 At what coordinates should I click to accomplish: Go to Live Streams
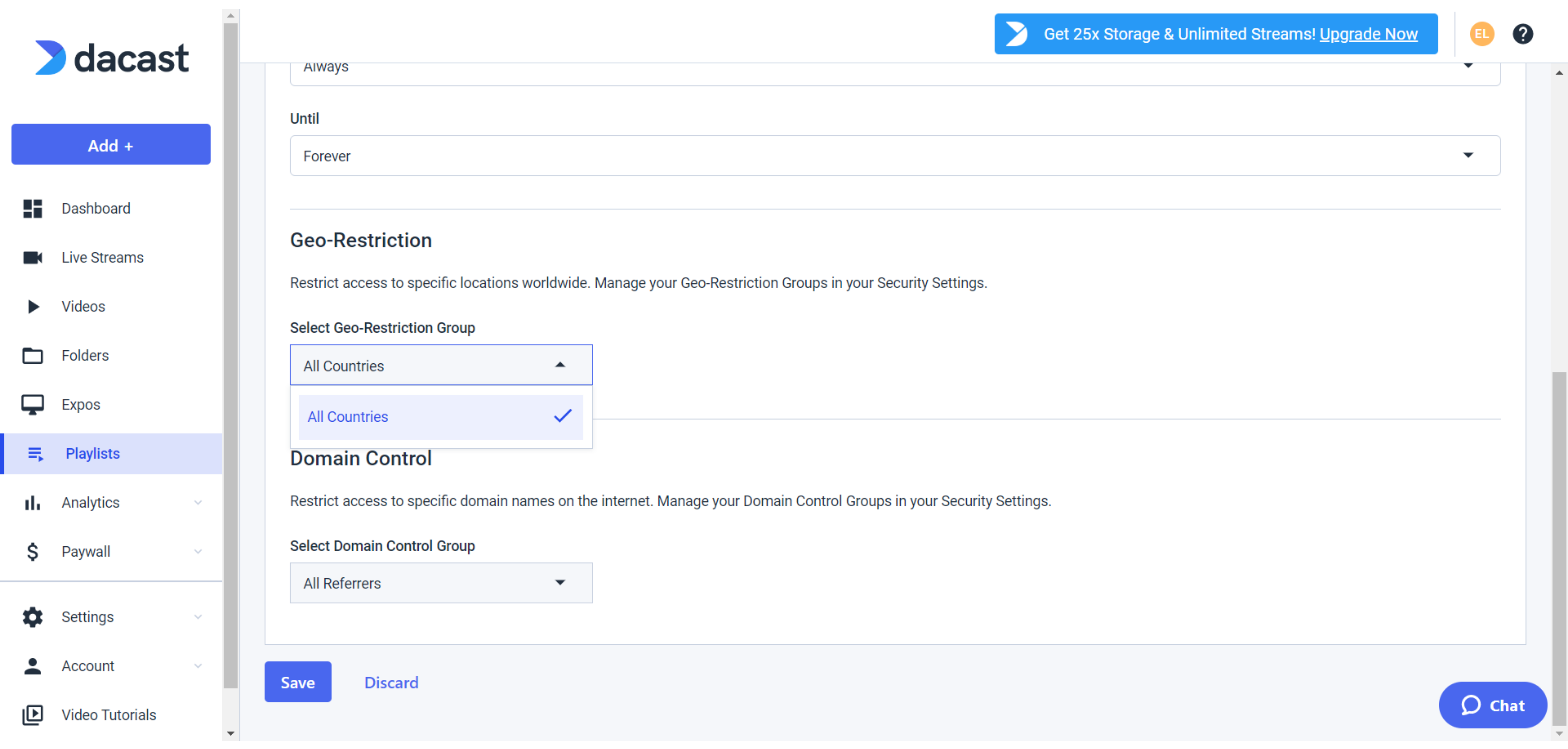pos(102,258)
